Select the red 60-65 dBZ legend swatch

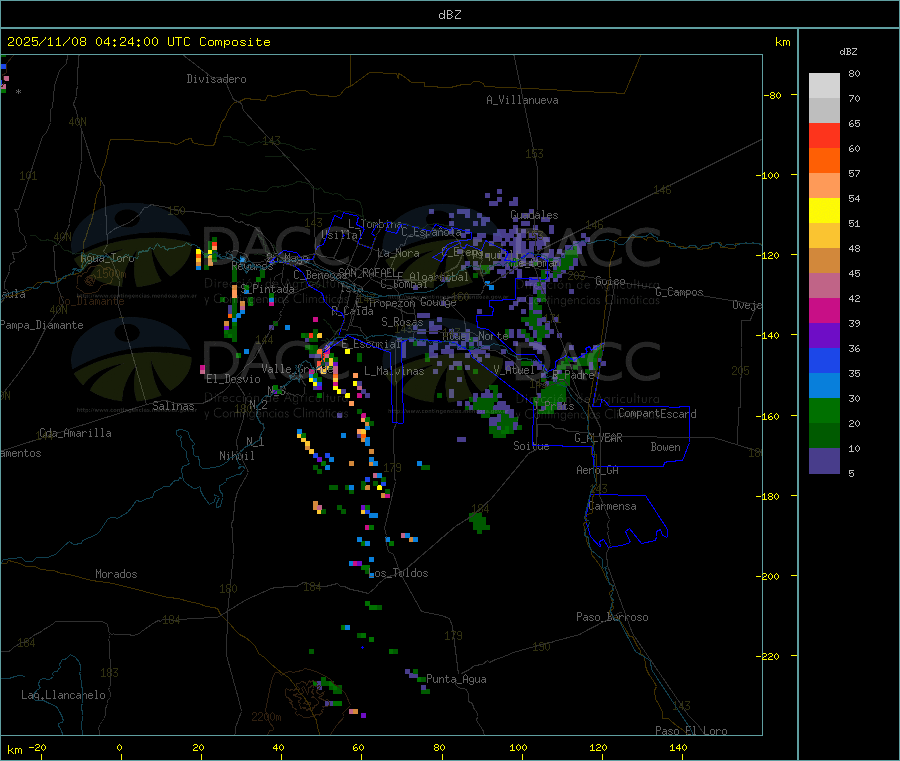[824, 135]
